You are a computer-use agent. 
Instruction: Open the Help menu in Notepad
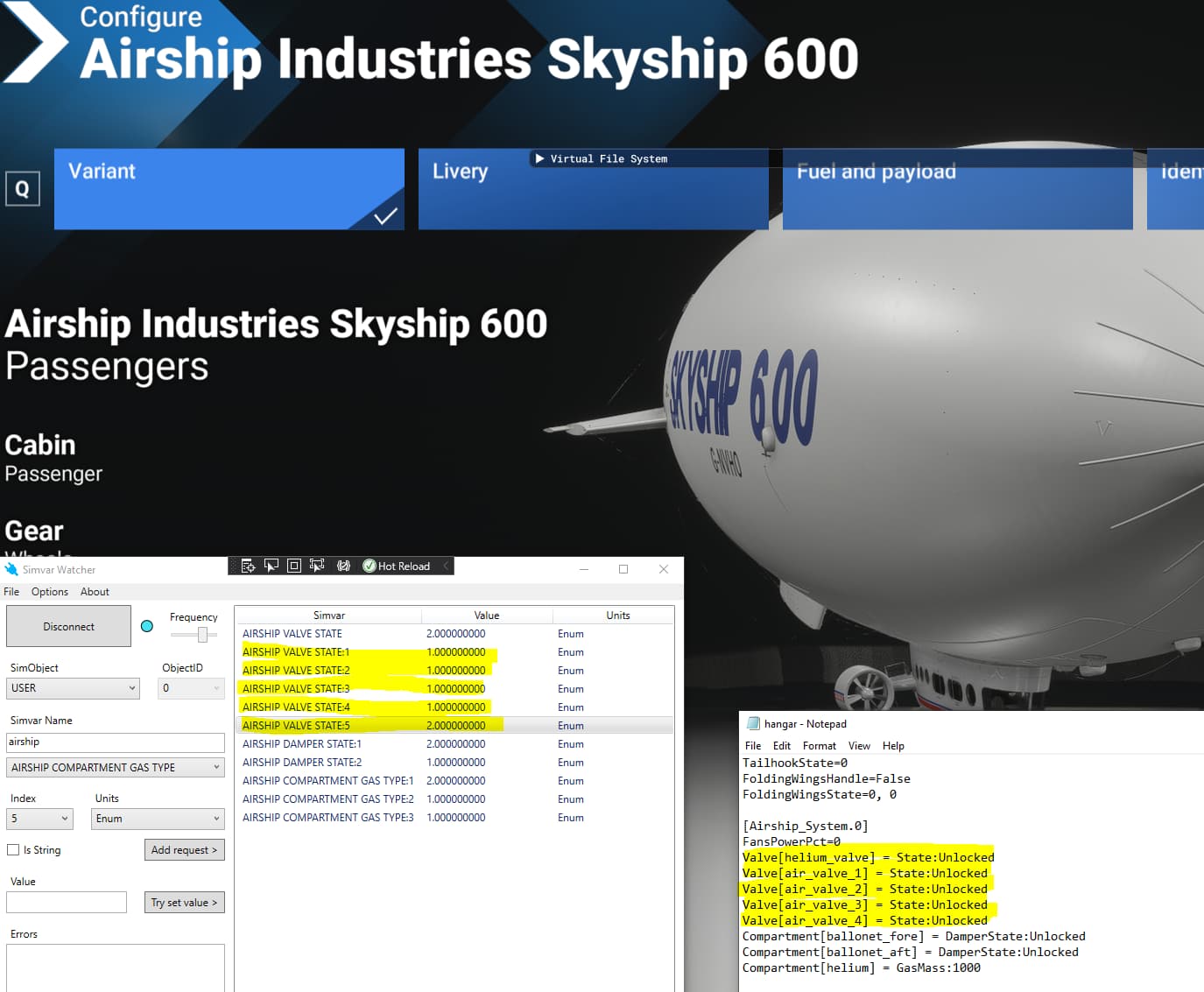point(893,746)
